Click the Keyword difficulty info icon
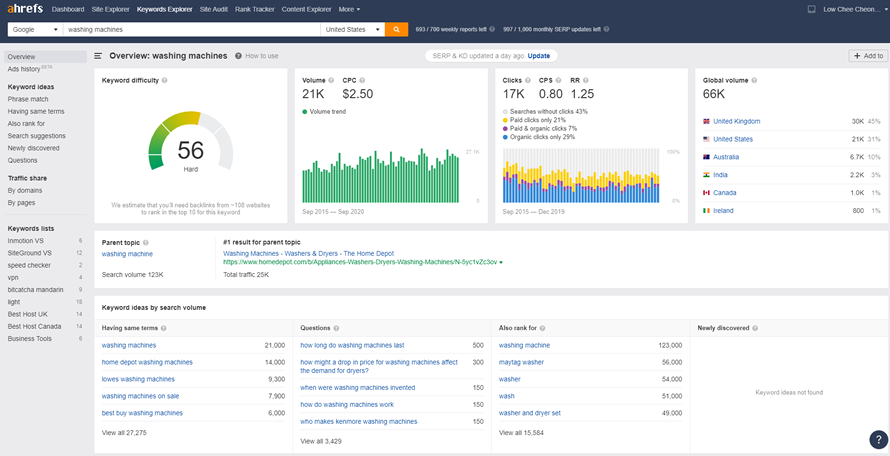890x456 pixels. pyautogui.click(x=164, y=79)
